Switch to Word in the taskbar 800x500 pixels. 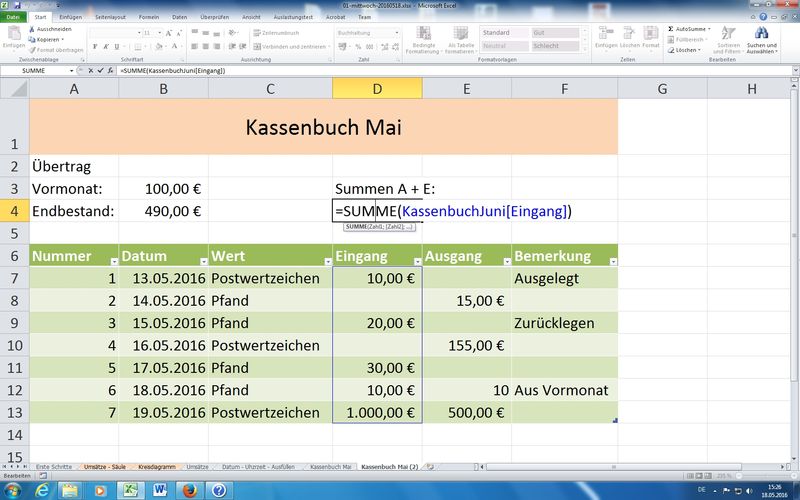(x=160, y=491)
